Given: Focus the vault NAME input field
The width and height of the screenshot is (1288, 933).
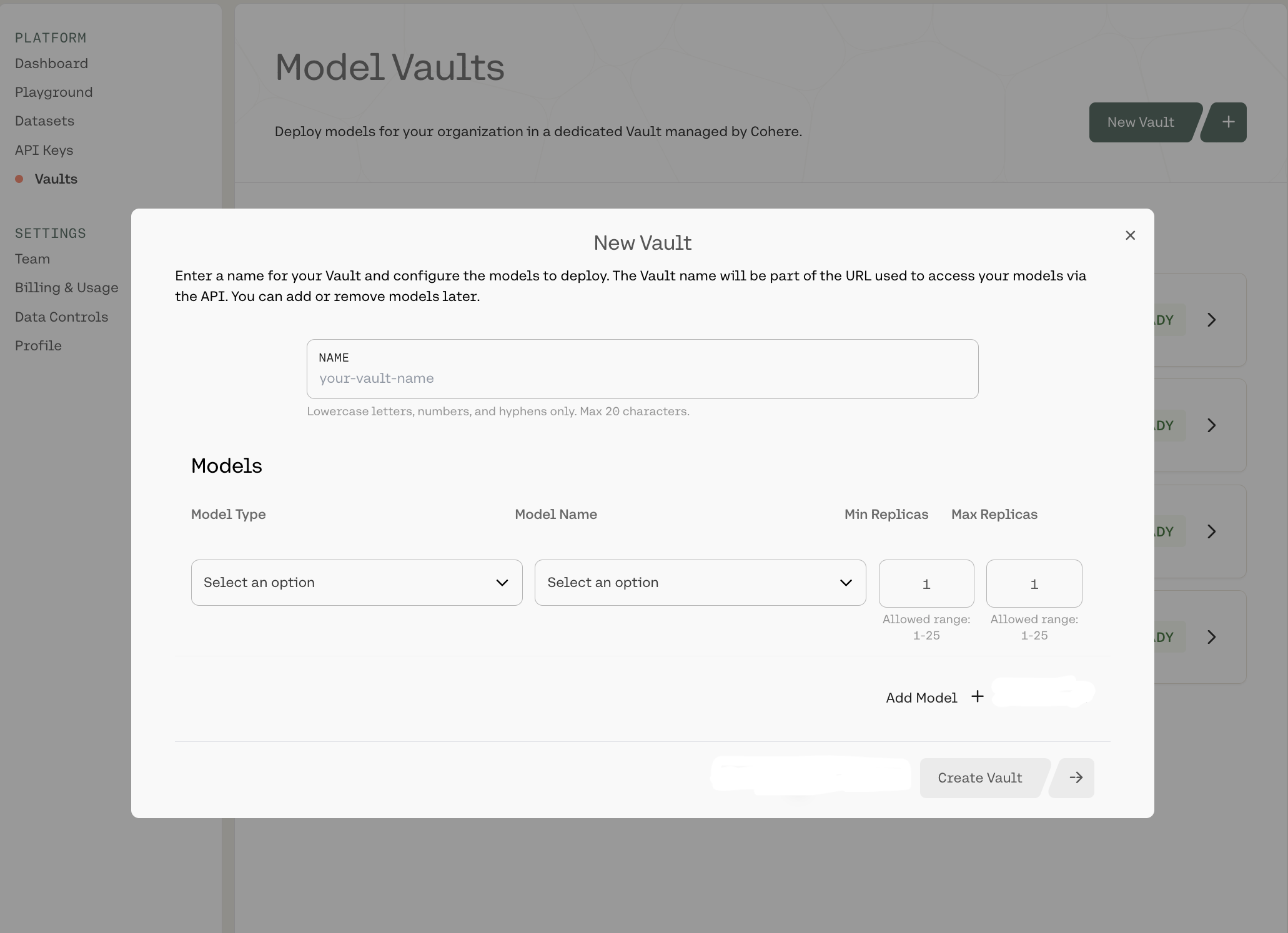Looking at the screenshot, I should pos(642,378).
